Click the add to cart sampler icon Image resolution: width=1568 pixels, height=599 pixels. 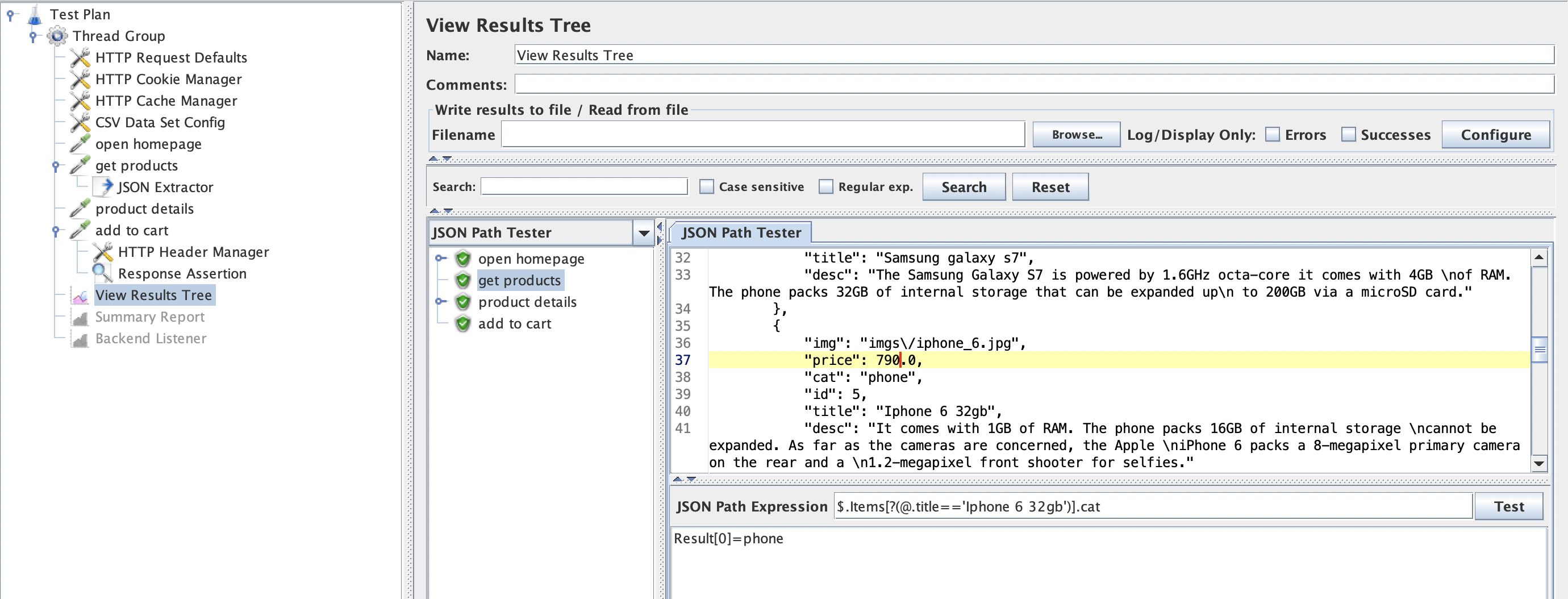point(80,231)
